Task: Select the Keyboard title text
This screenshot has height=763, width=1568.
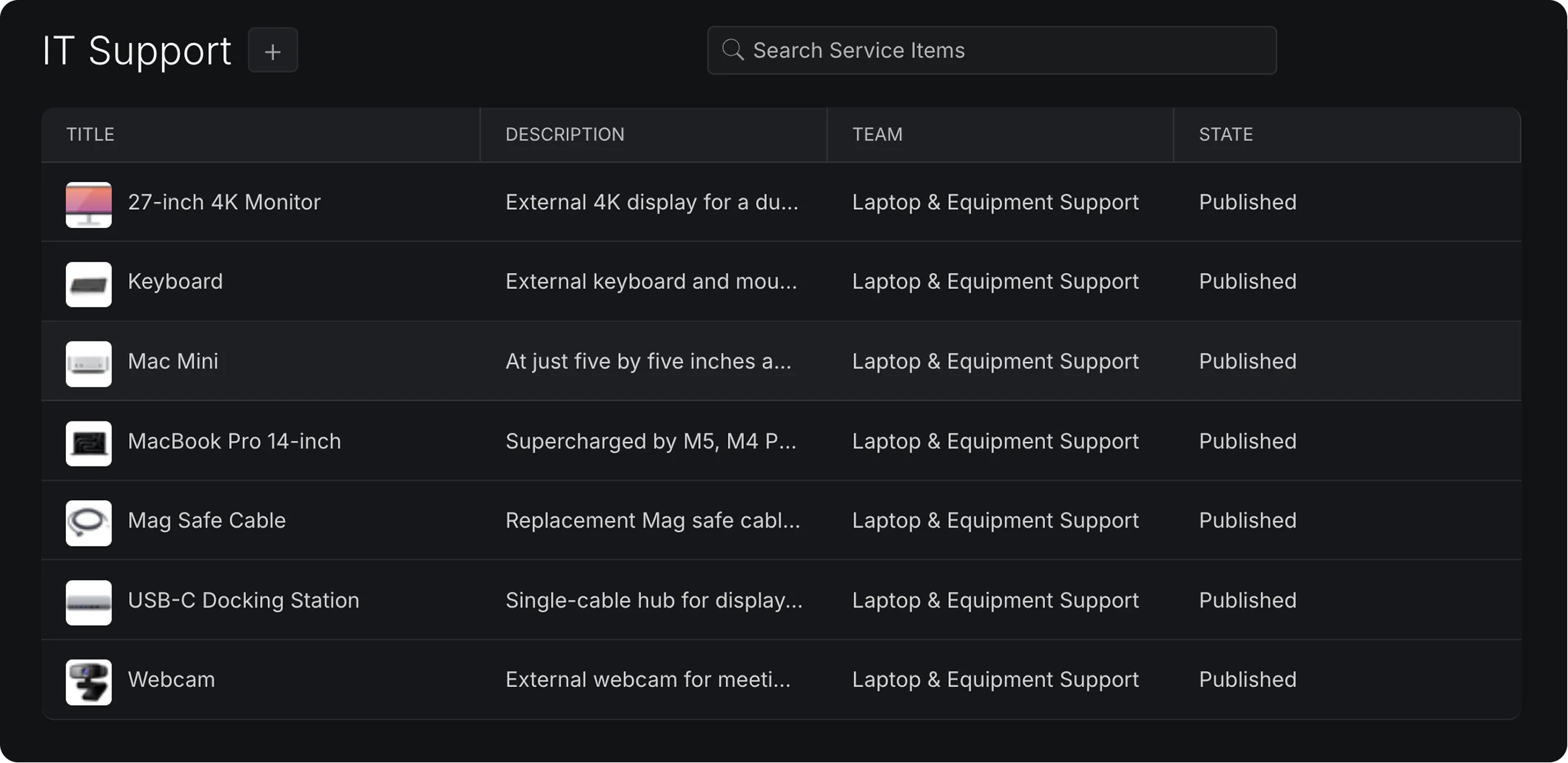Action: [x=175, y=282]
